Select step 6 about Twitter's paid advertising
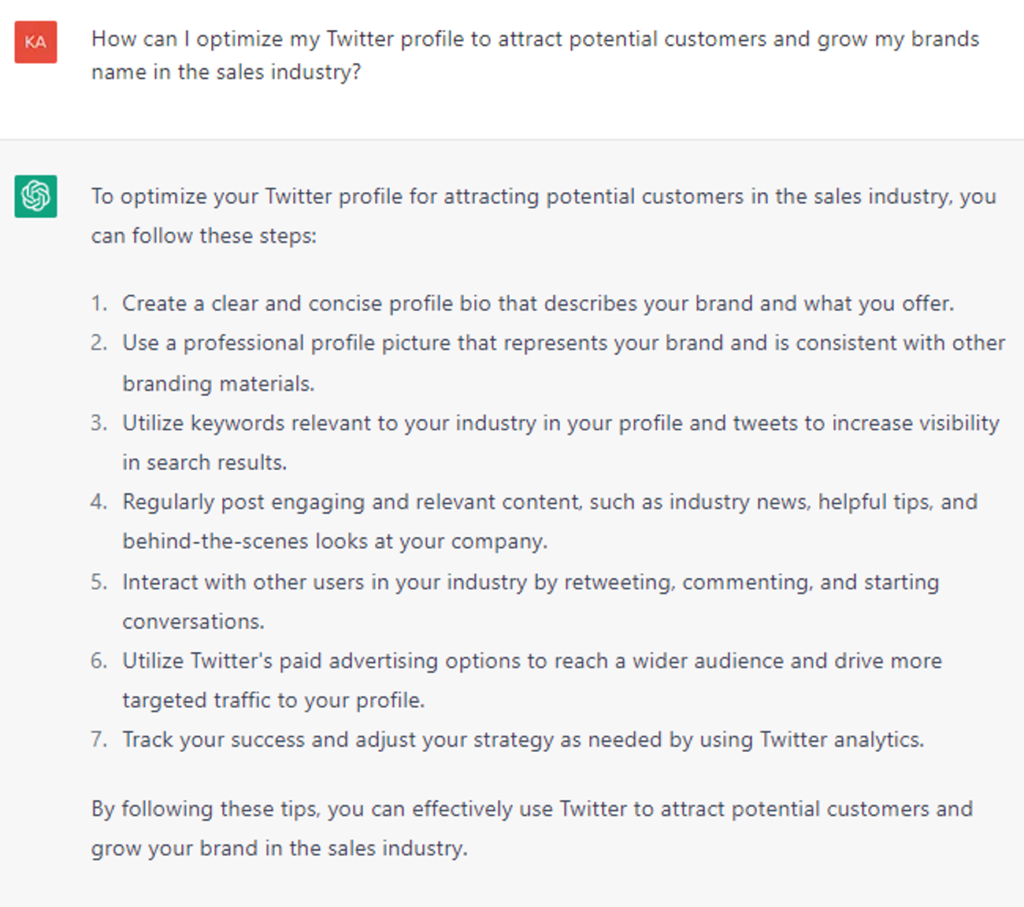 (531, 680)
